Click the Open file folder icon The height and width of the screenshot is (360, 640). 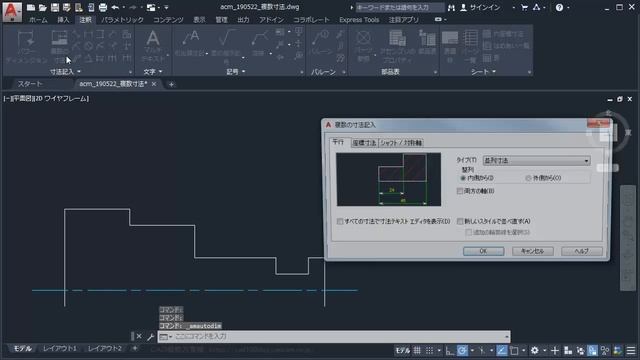pos(42,7)
